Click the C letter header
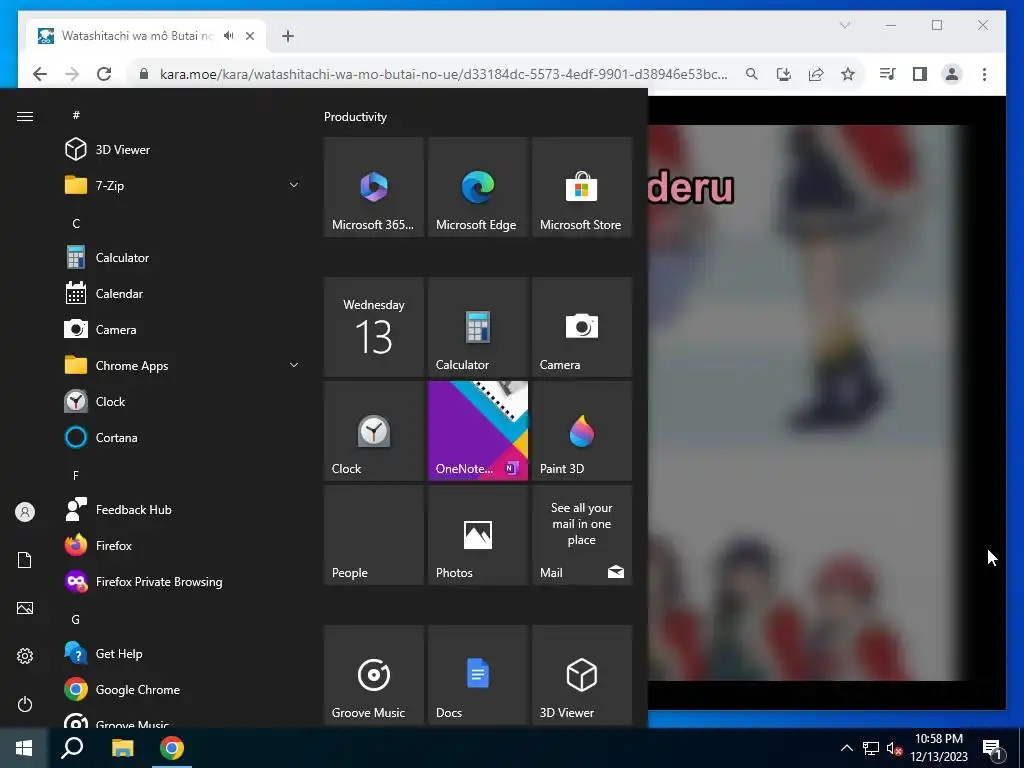Image resolution: width=1024 pixels, height=768 pixels. 76,223
